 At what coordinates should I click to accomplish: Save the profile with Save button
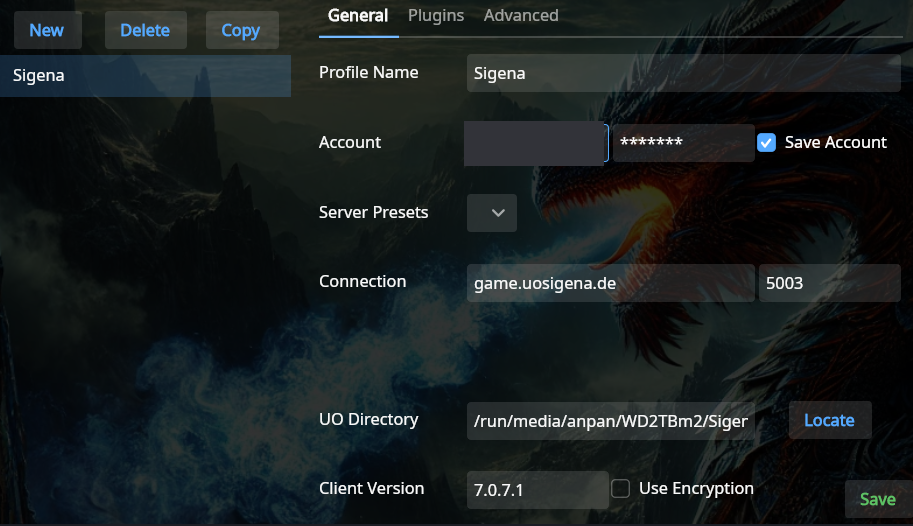coord(877,499)
